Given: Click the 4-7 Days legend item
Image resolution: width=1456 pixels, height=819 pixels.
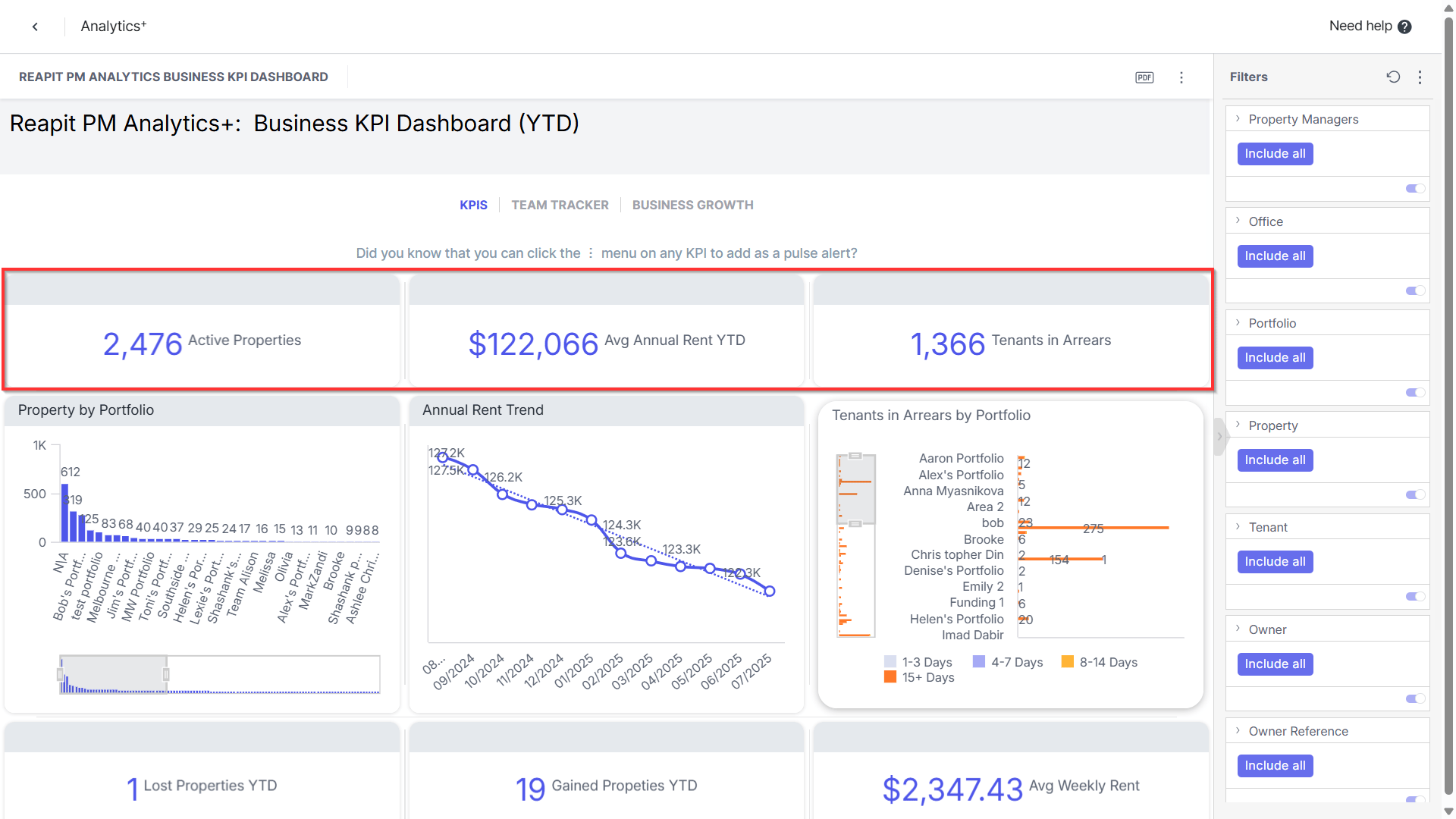Looking at the screenshot, I should point(1008,662).
